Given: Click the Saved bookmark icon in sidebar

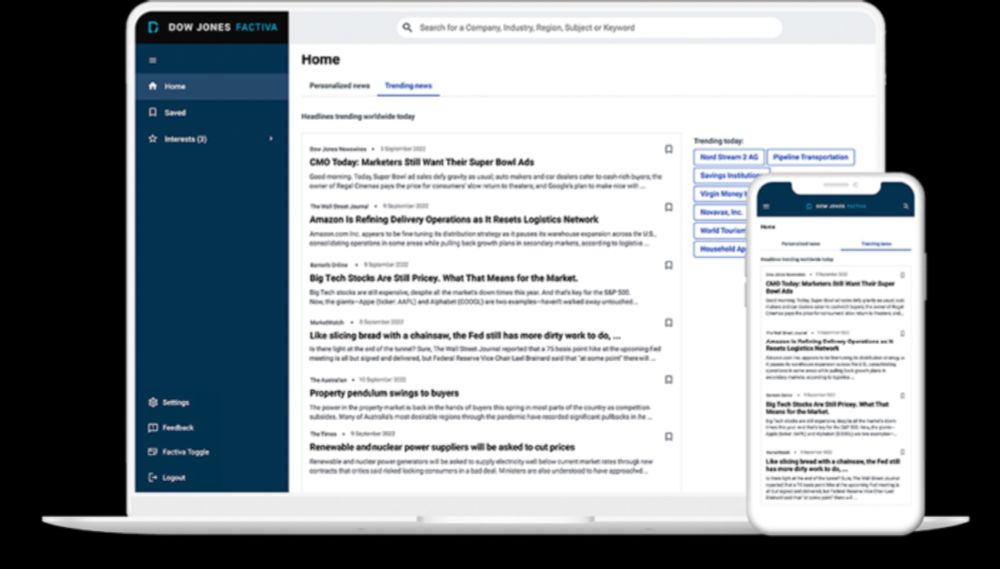Looking at the screenshot, I should click(152, 112).
